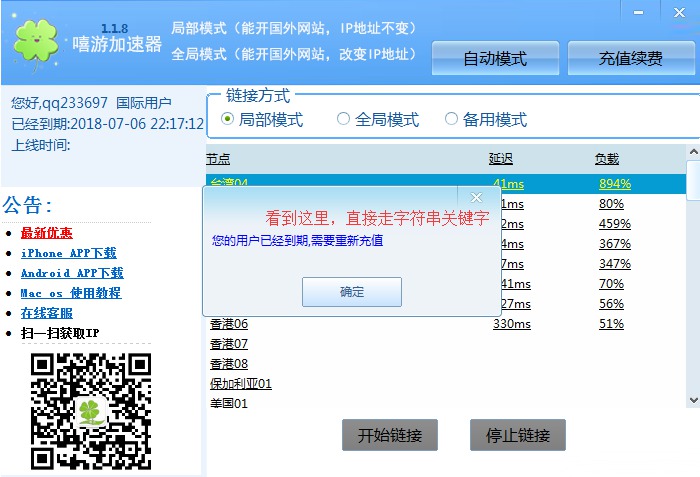700x477 pixels.
Task: Click the 347% load value
Action: (615, 264)
